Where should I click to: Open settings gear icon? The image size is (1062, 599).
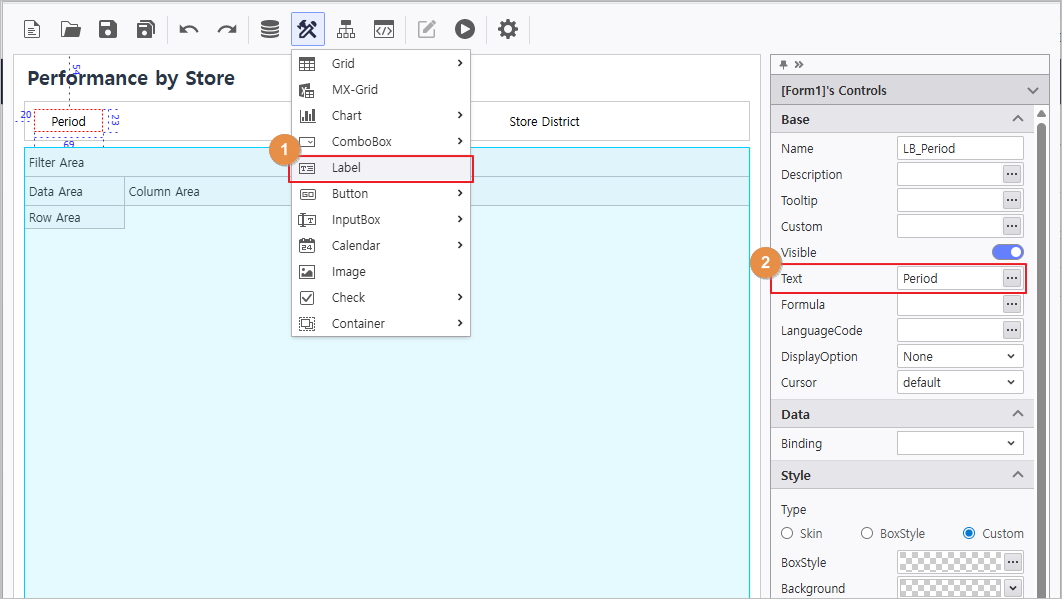pos(508,29)
